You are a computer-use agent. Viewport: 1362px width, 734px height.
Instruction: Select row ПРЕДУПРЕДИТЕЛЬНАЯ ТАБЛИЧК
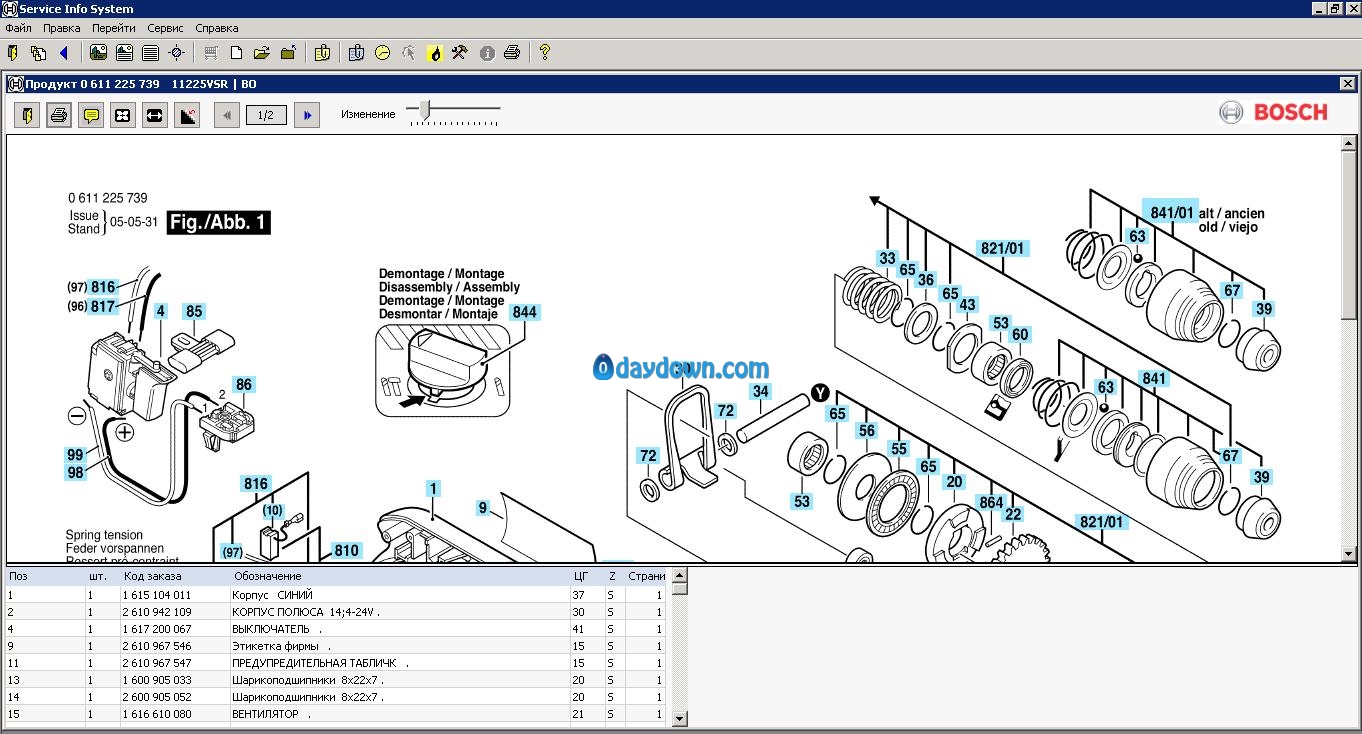click(335, 663)
